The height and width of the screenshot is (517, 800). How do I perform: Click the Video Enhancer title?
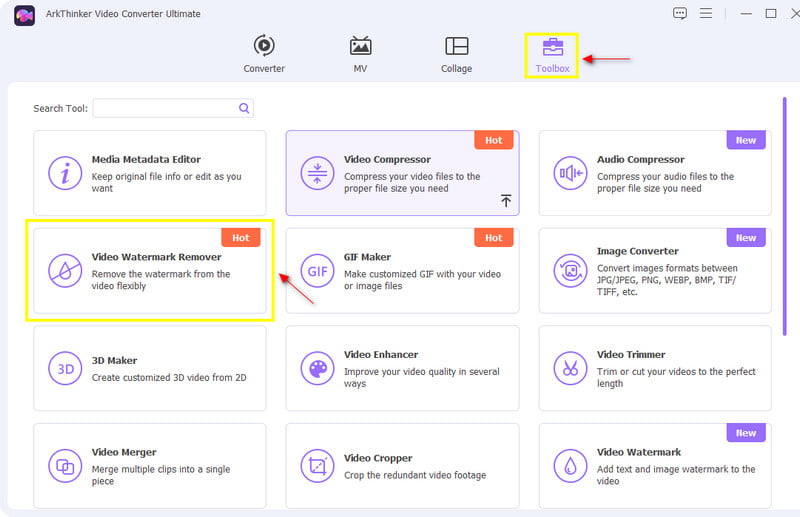pos(381,354)
